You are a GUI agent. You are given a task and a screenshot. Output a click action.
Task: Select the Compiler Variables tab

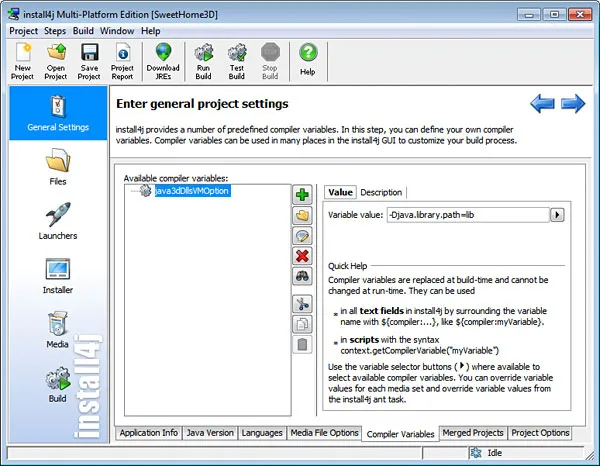point(400,434)
